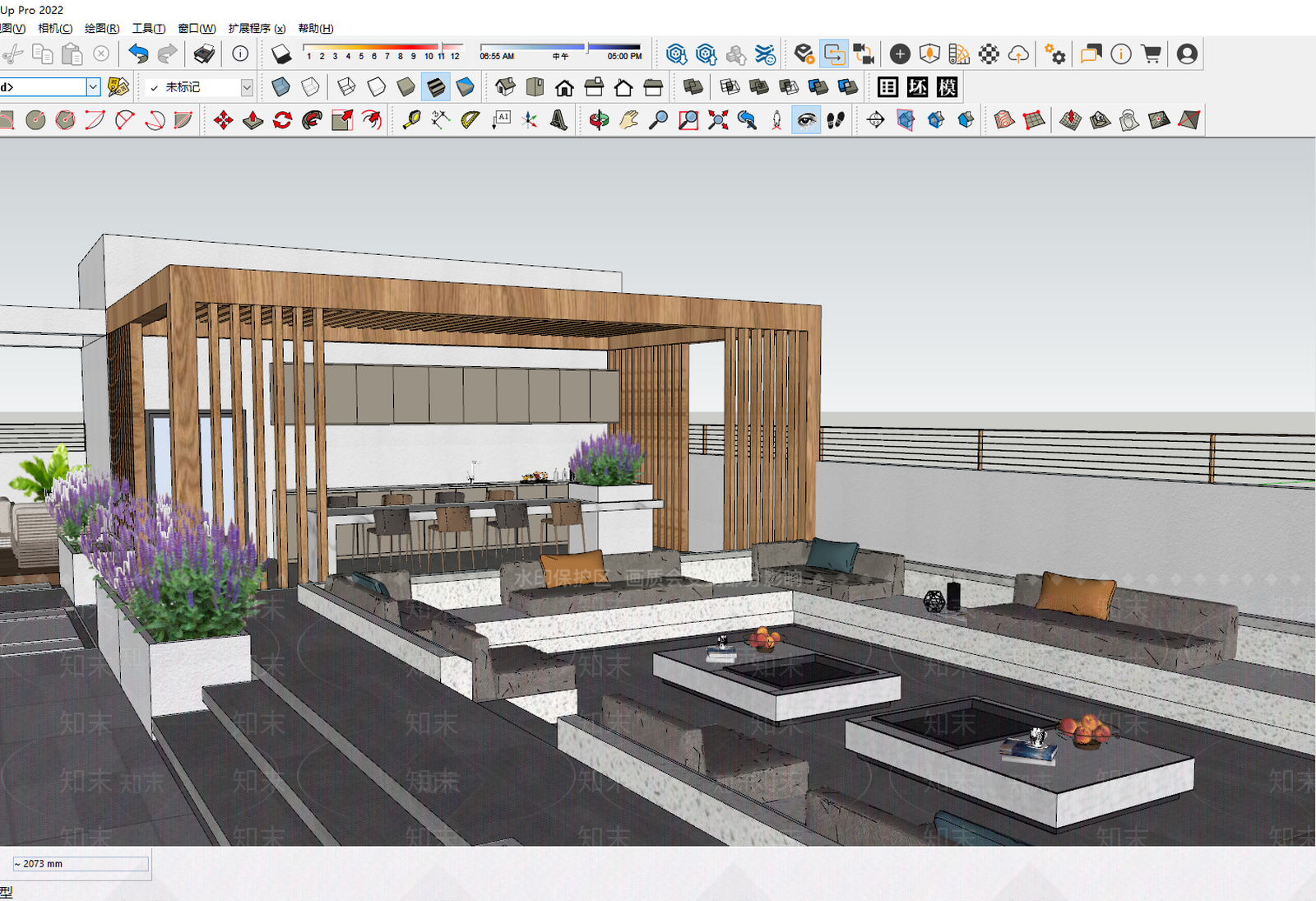The width and height of the screenshot is (1316, 901).
Task: Select the Zoom Window tool
Action: pyautogui.click(x=688, y=120)
